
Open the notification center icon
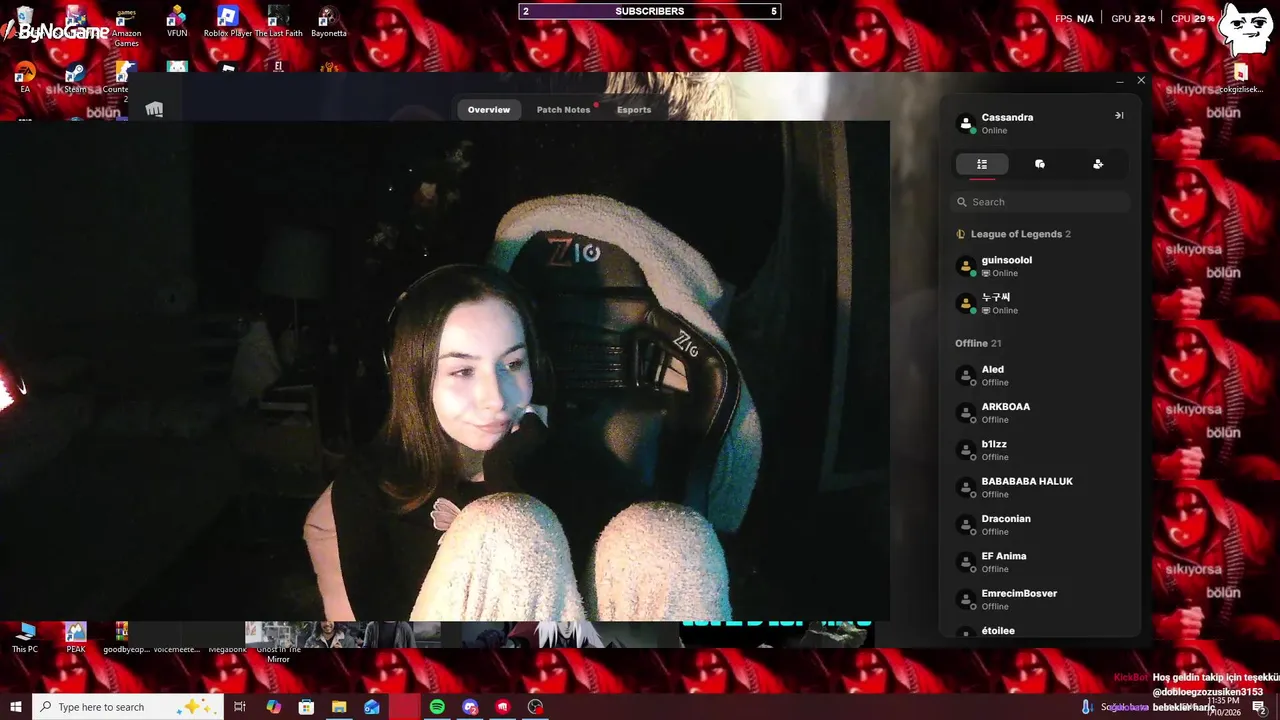pyautogui.click(x=1259, y=707)
